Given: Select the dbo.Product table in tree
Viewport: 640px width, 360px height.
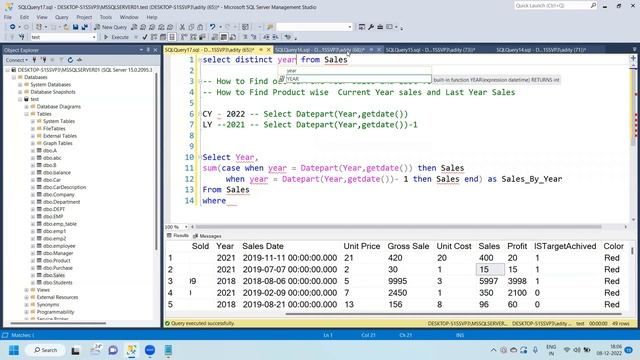Looking at the screenshot, I should (57, 260).
